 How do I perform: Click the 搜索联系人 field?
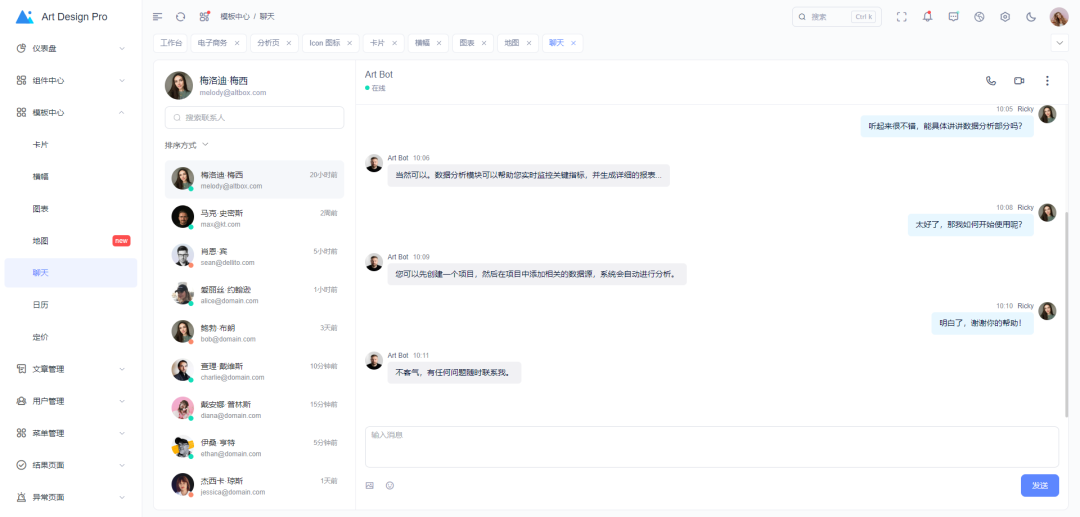coord(254,118)
